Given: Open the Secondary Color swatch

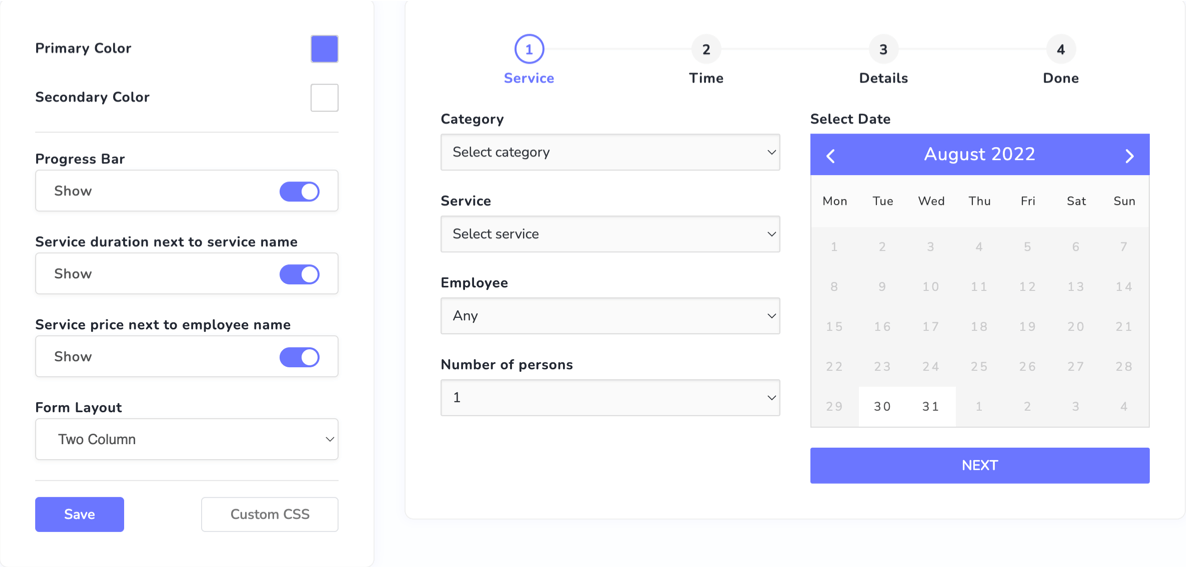Looking at the screenshot, I should click(x=324, y=98).
